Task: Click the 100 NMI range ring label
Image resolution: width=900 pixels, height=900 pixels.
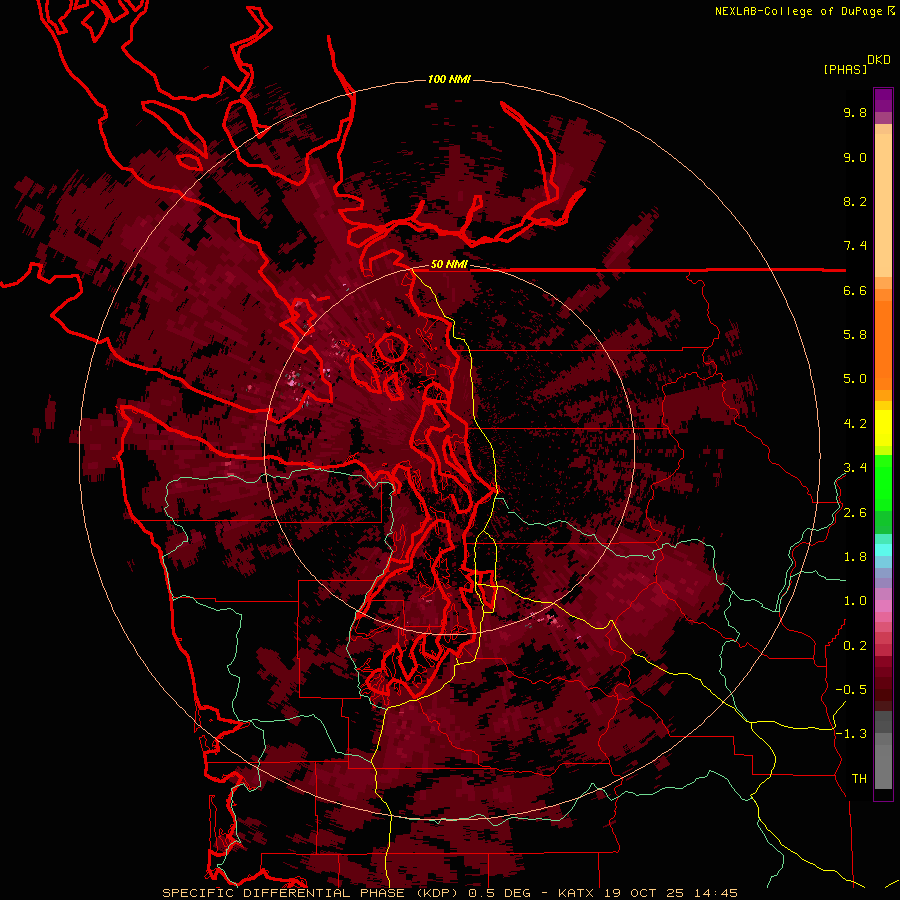Action: (449, 79)
